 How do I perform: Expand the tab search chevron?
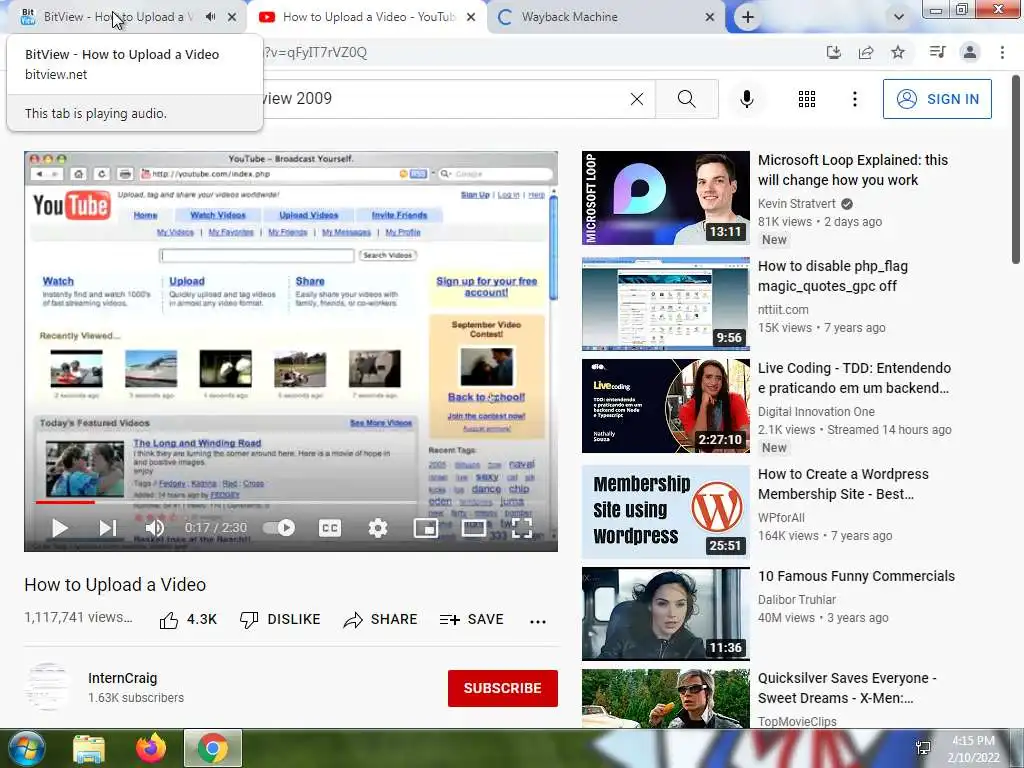(899, 17)
